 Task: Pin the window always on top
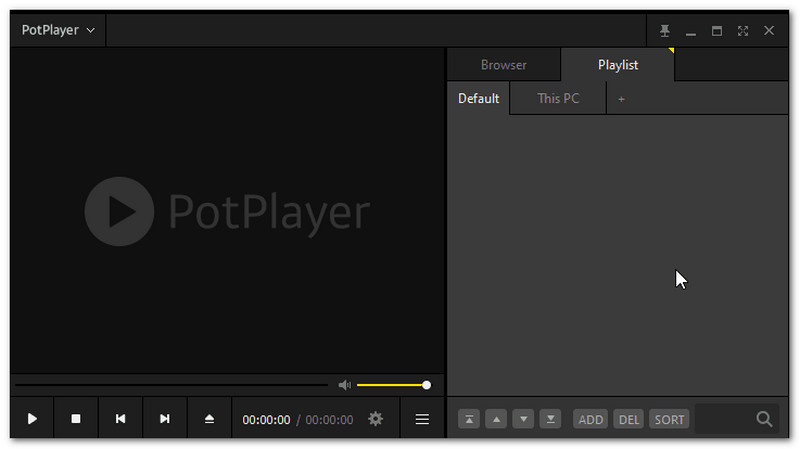pos(664,31)
